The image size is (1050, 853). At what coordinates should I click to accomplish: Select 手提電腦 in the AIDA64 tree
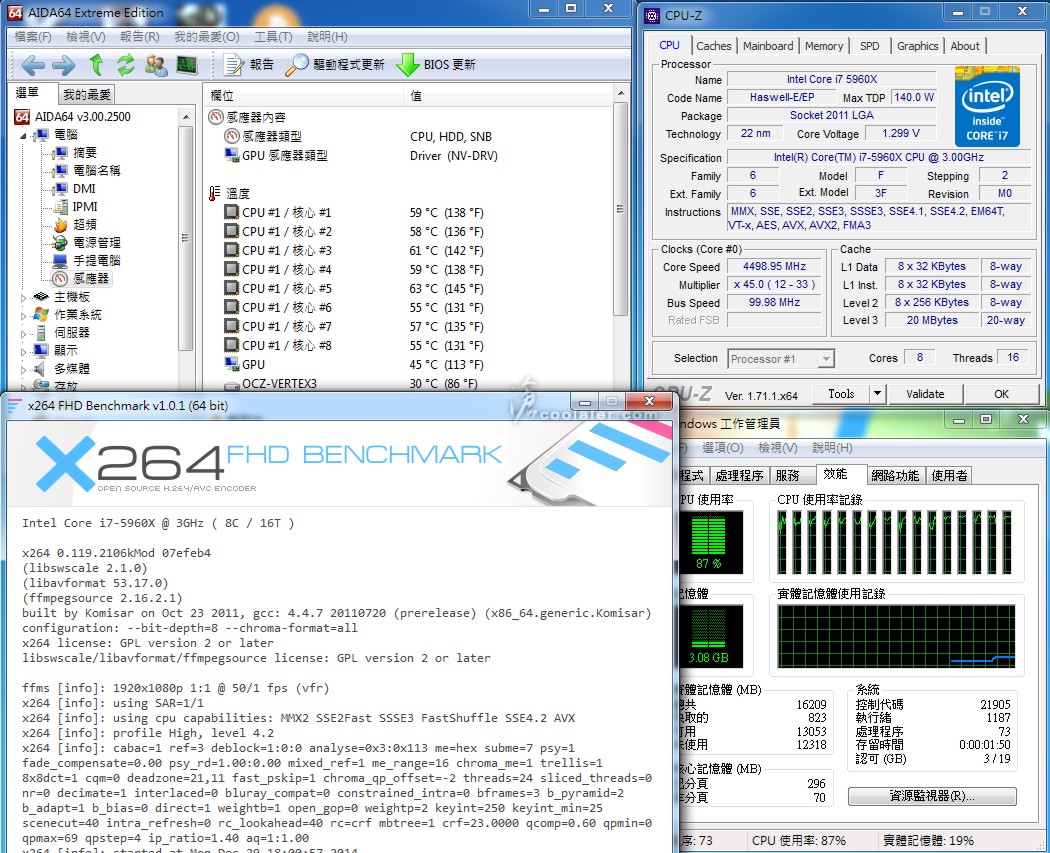[96, 260]
